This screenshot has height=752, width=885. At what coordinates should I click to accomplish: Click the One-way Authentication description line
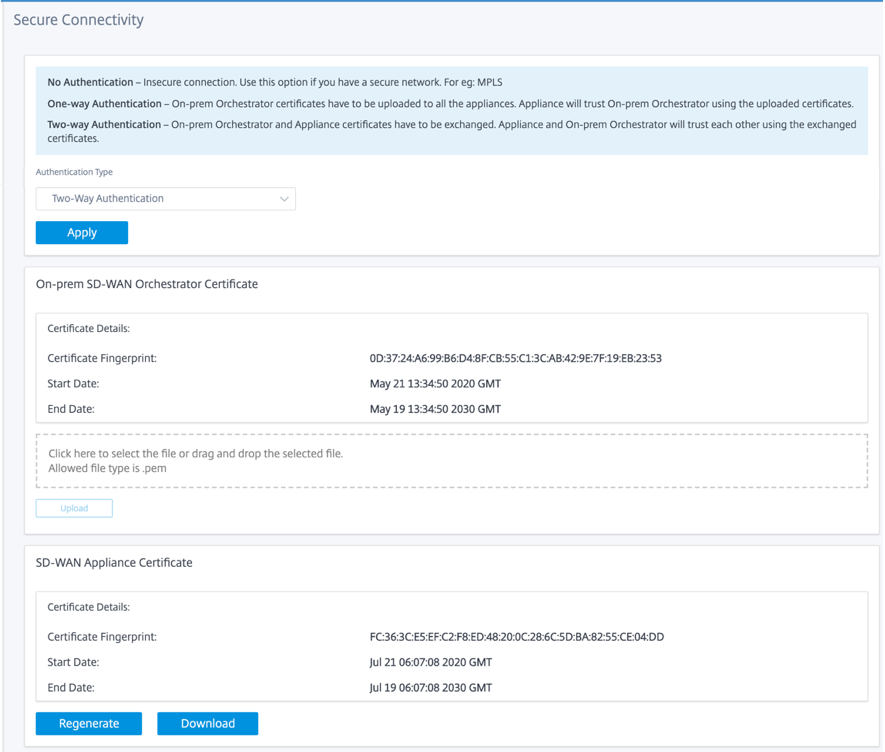(x=450, y=104)
